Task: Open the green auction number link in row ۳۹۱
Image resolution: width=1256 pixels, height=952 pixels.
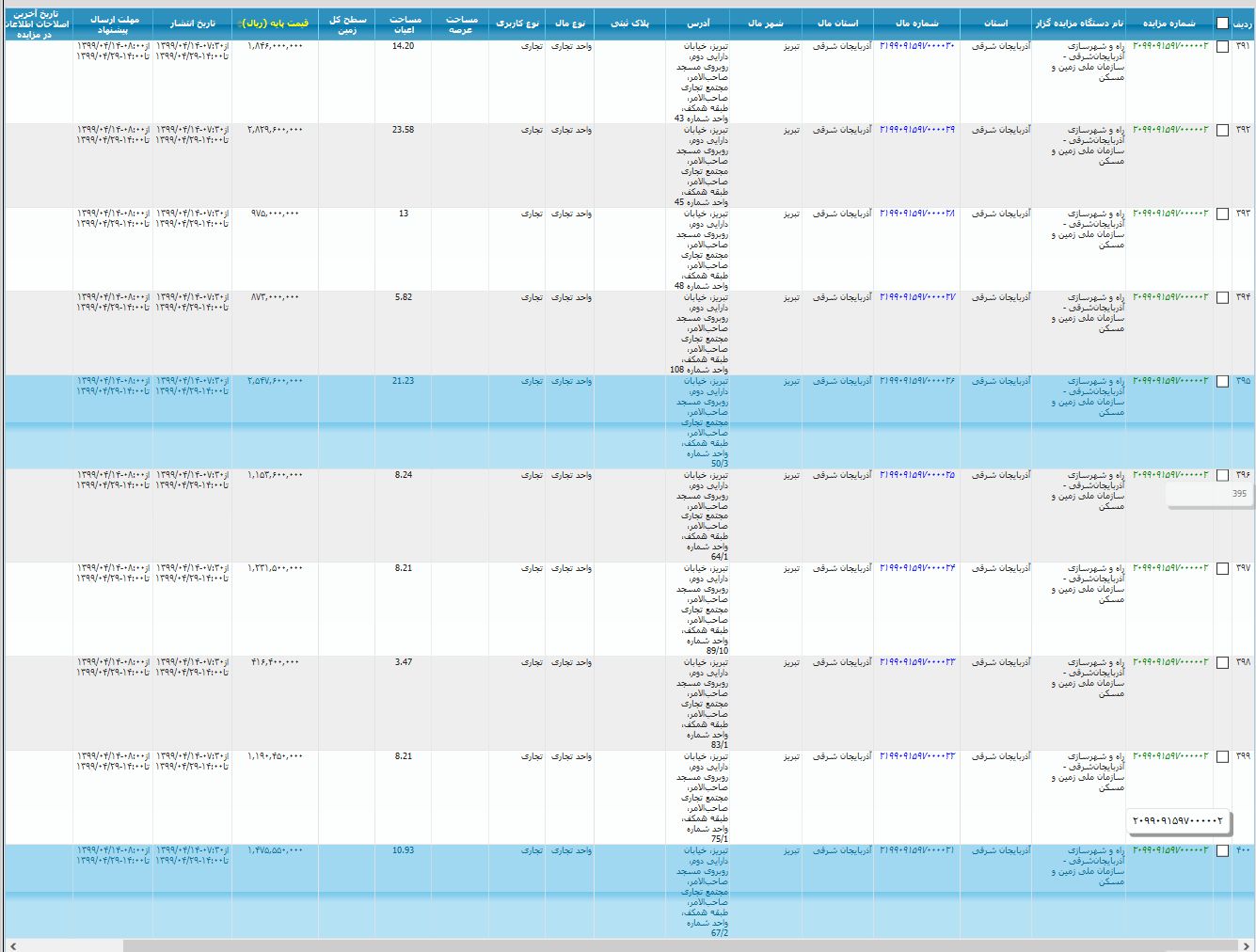Action: (1169, 46)
